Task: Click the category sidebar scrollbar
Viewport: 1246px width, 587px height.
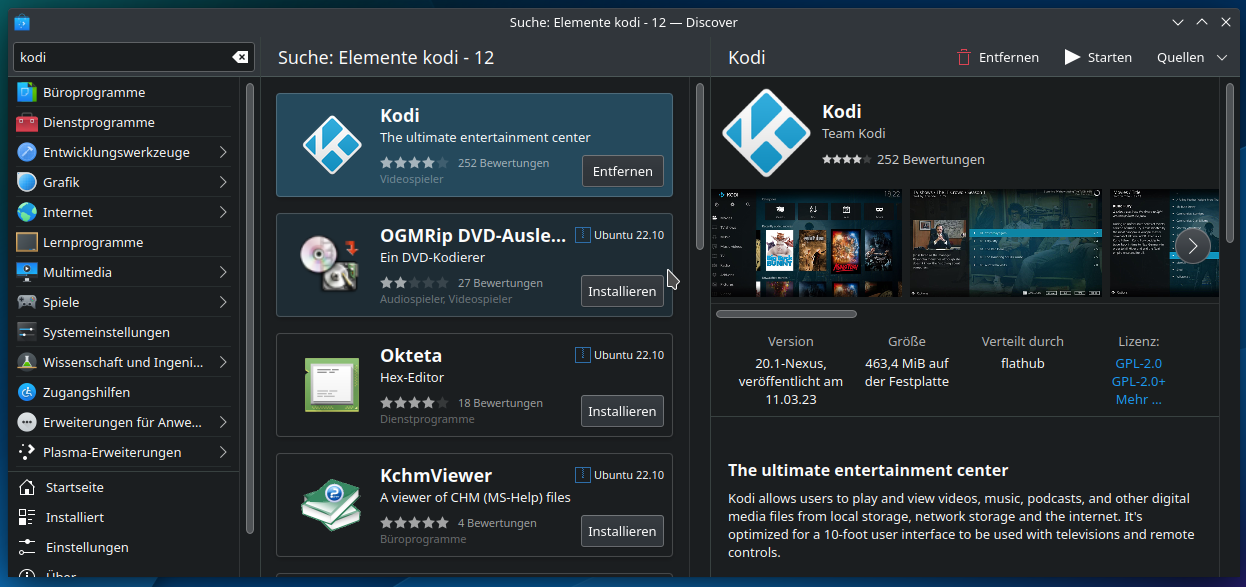Action: tap(250, 310)
